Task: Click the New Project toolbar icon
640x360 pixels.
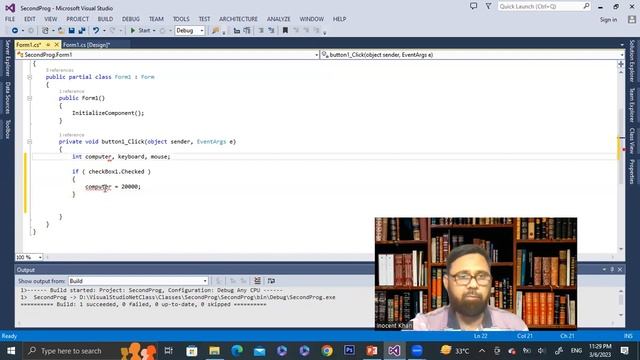Action: (x=45, y=31)
